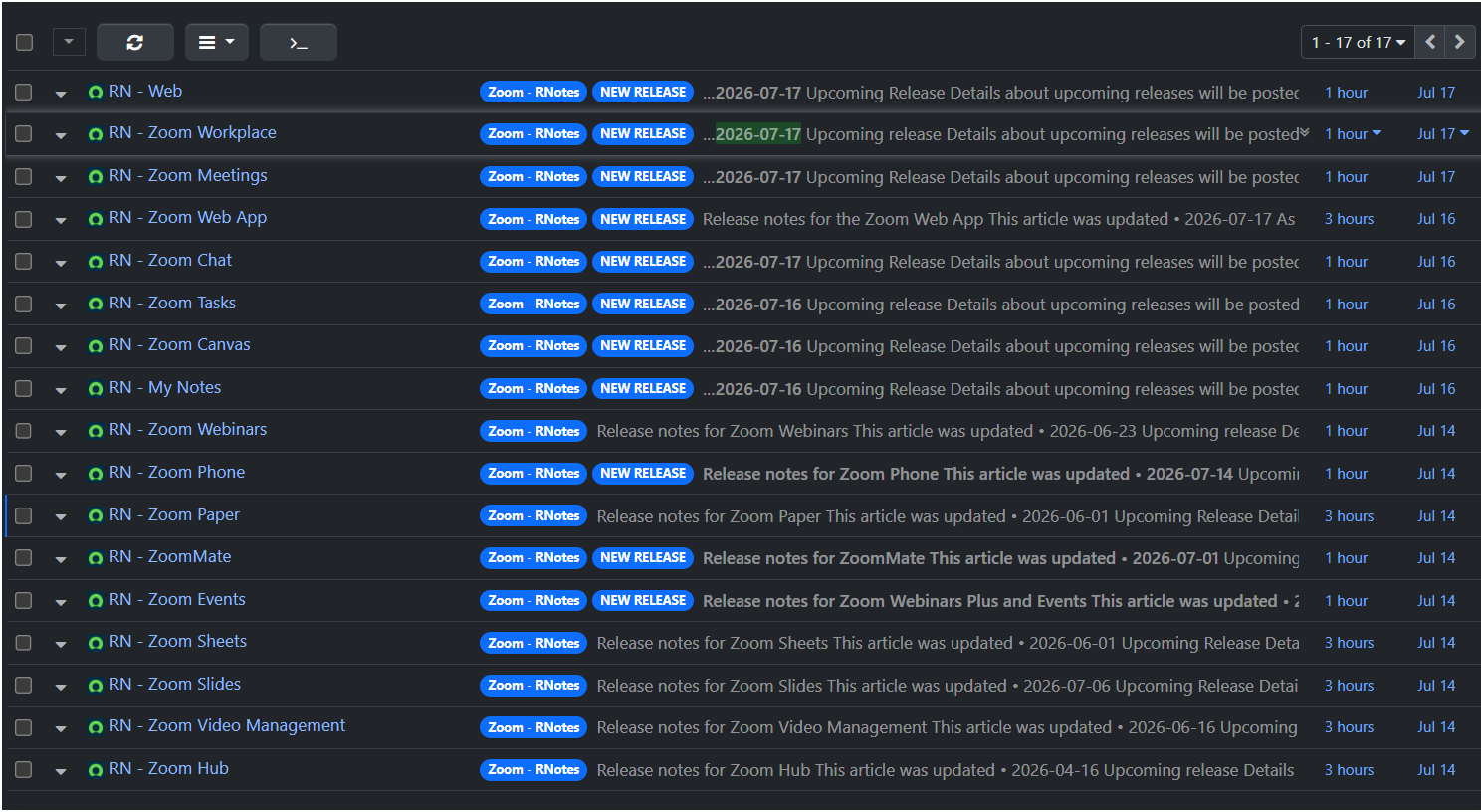Open the "RN - My Notes" link
Screen dimensions: 1483x812
click(x=165, y=387)
